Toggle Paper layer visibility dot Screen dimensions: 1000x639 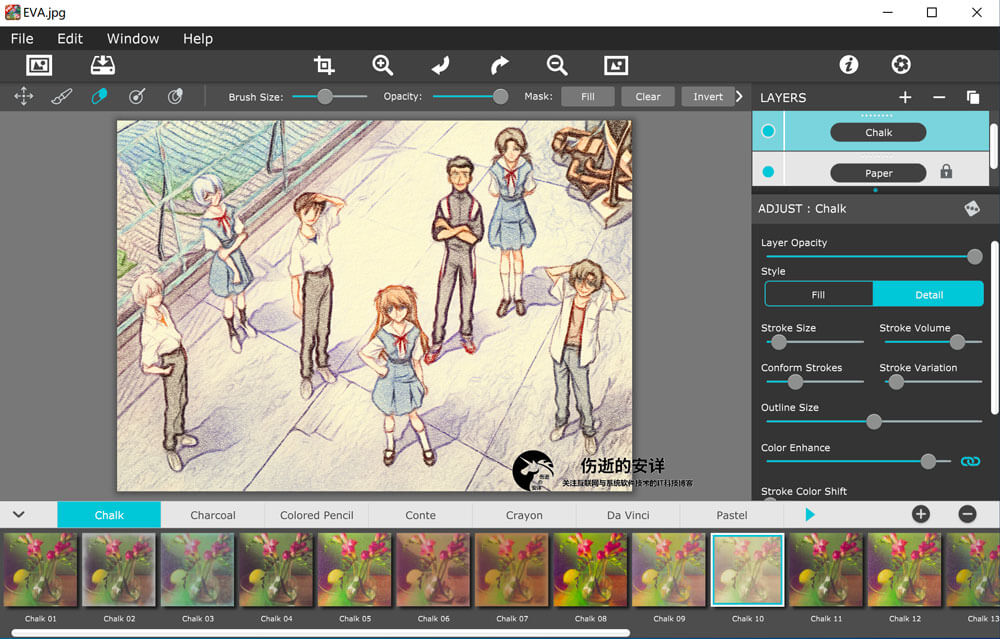(x=768, y=172)
